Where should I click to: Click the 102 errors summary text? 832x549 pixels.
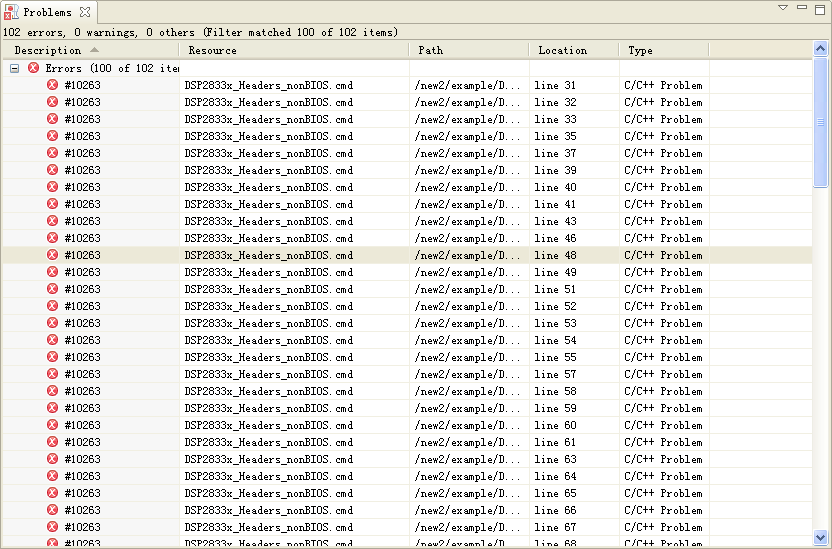point(200,32)
